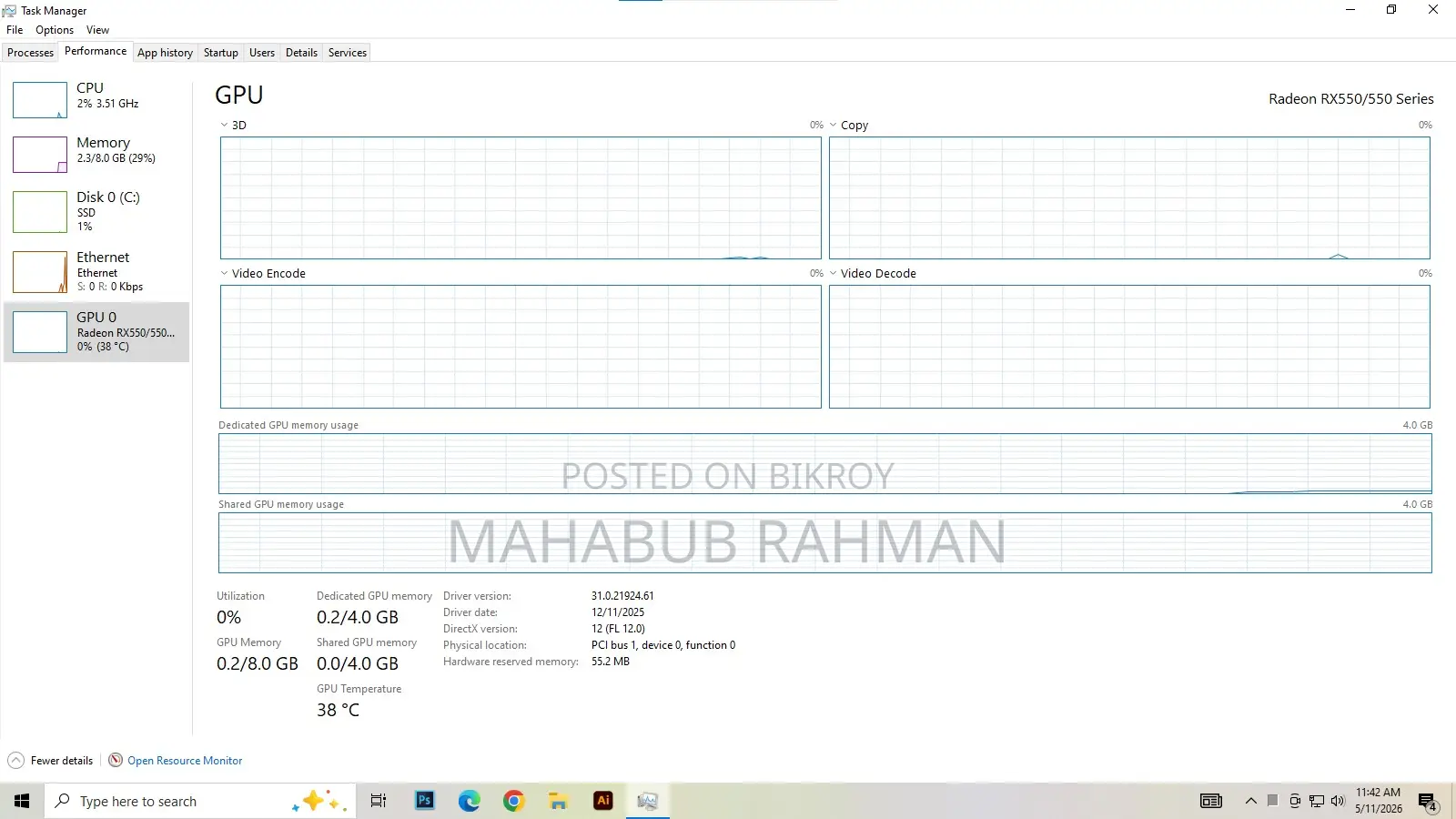The width and height of the screenshot is (1456, 819).
Task: Switch to the Processes tab
Action: coord(30,53)
